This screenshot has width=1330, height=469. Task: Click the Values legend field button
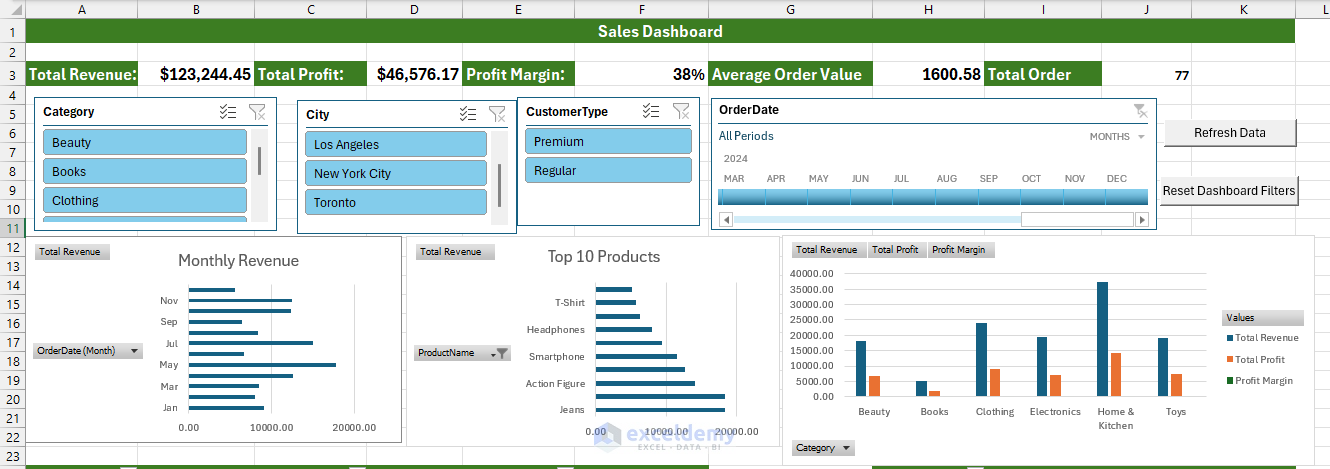click(1263, 318)
